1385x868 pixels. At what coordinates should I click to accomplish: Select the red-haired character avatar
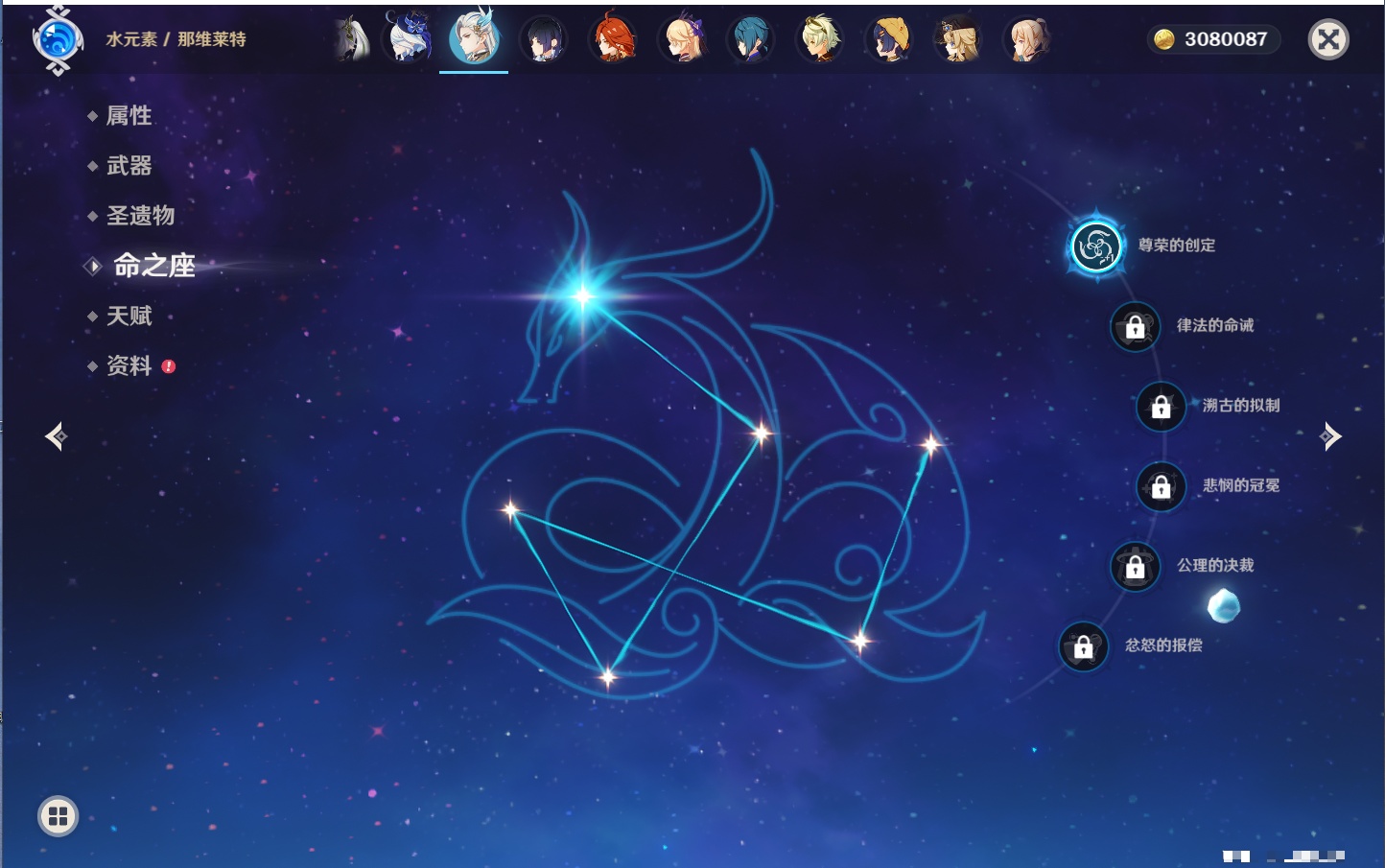(613, 40)
